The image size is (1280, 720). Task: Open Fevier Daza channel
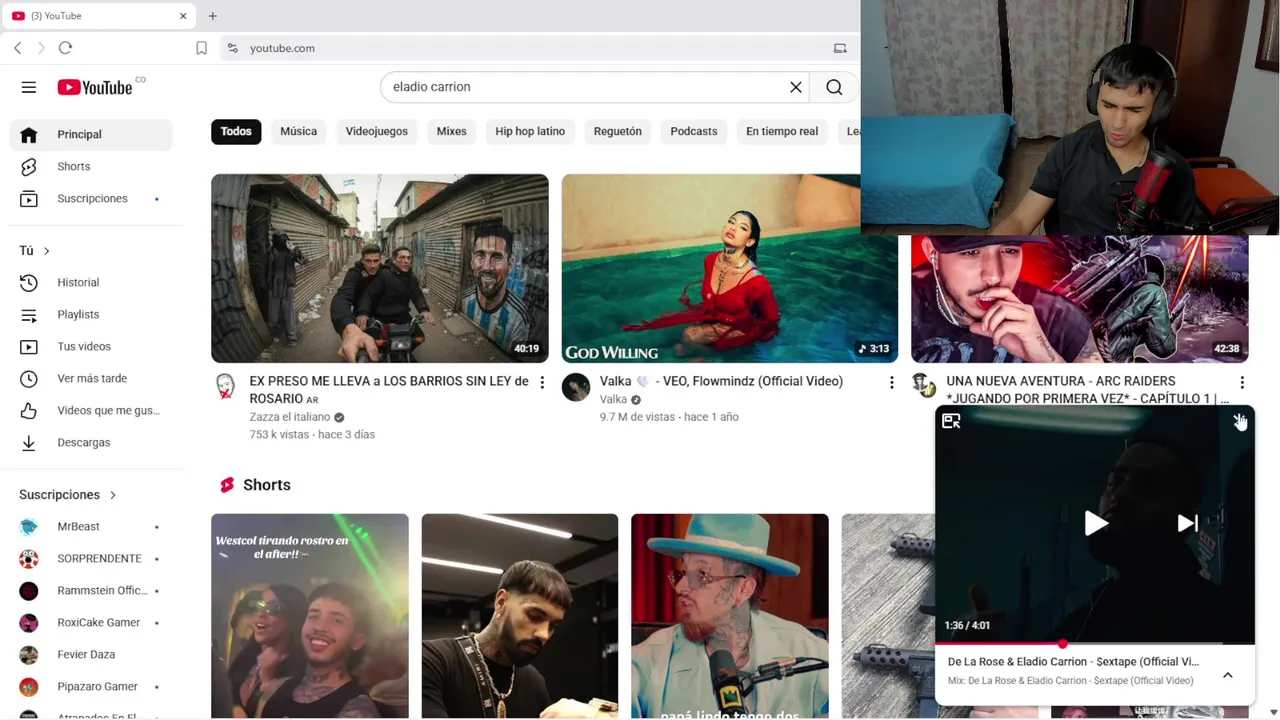[91, 654]
